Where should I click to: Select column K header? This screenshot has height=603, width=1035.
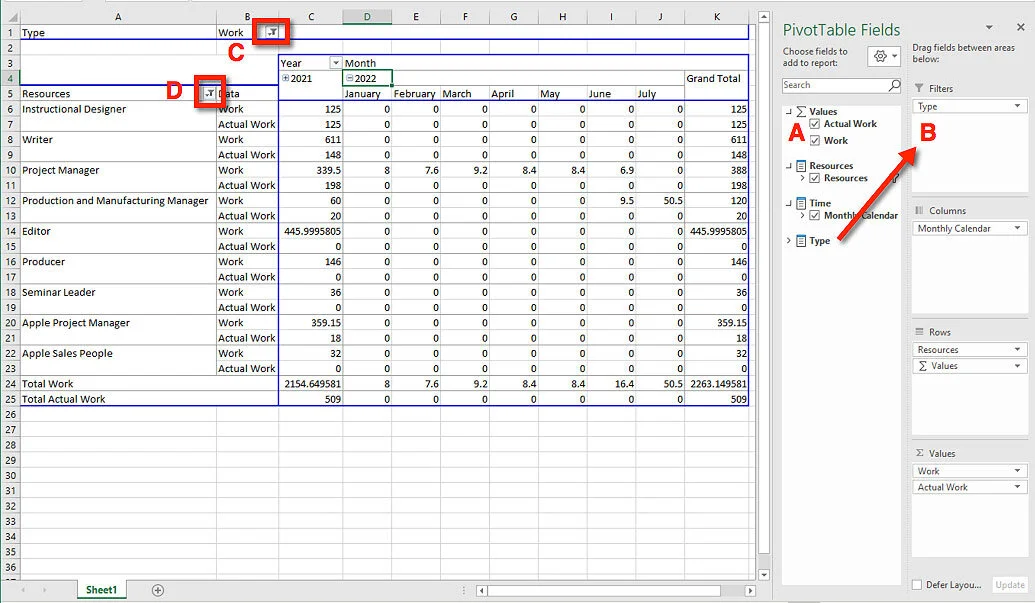tap(717, 16)
